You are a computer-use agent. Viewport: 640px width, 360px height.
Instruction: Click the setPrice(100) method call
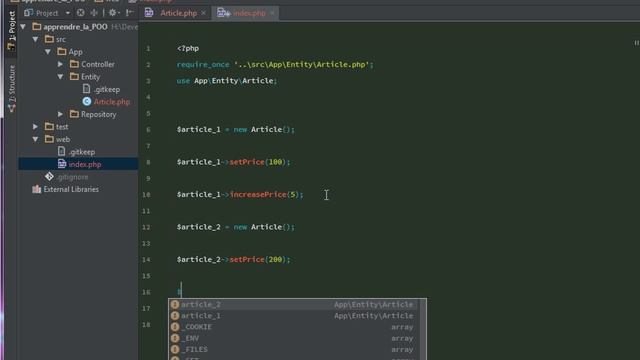pos(260,162)
